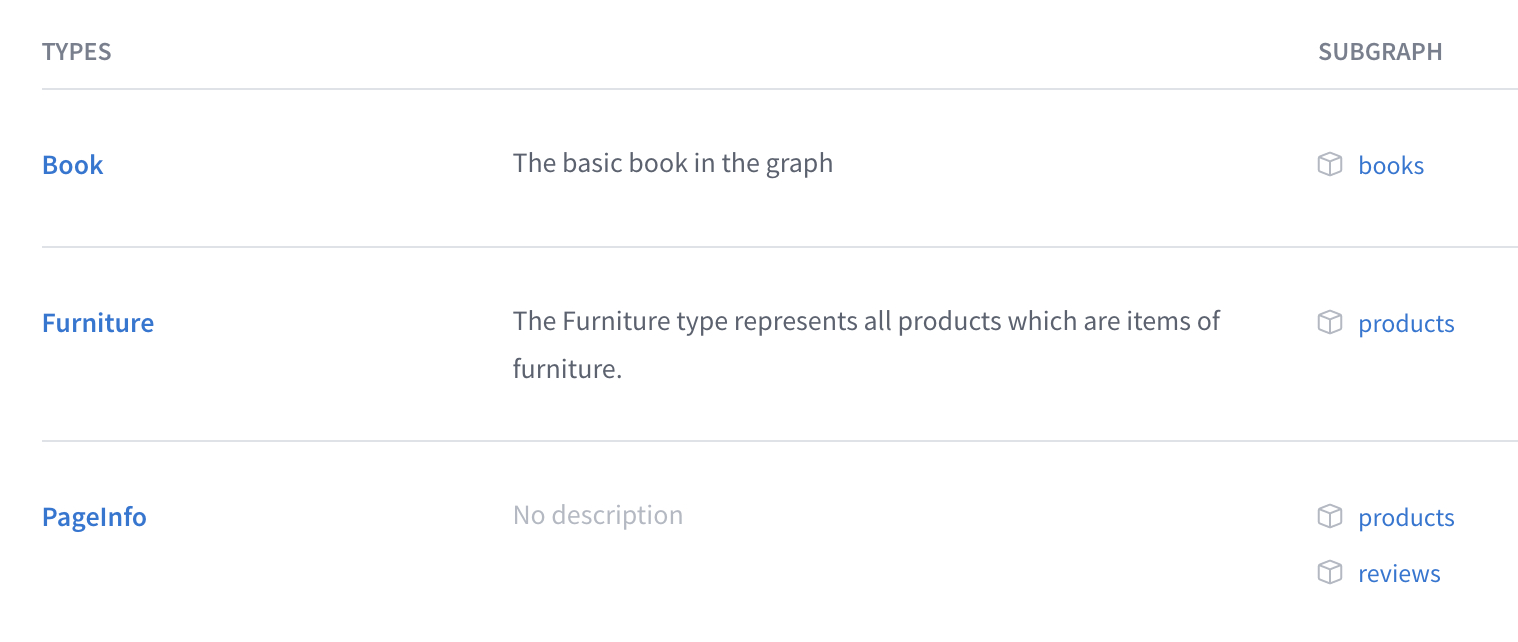Go to the books subgraph
Viewport: 1518px width, 642px height.
1390,165
